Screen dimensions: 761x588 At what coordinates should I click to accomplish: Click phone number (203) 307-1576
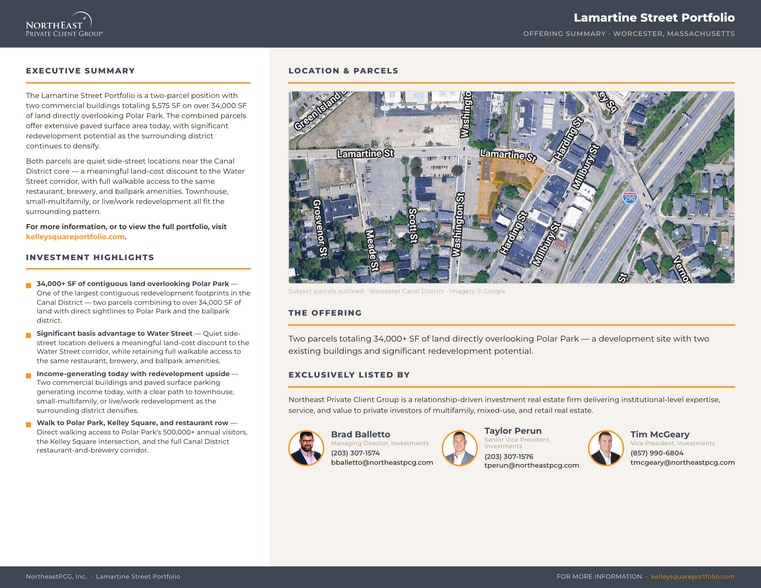pyautogui.click(x=509, y=457)
